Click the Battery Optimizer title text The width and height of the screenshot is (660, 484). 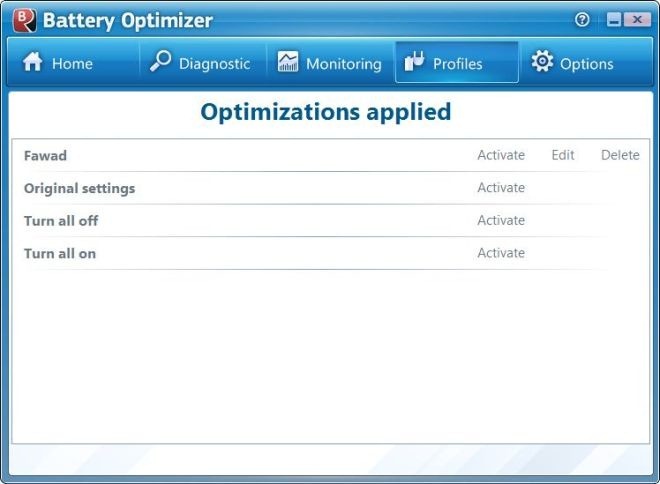(x=128, y=21)
